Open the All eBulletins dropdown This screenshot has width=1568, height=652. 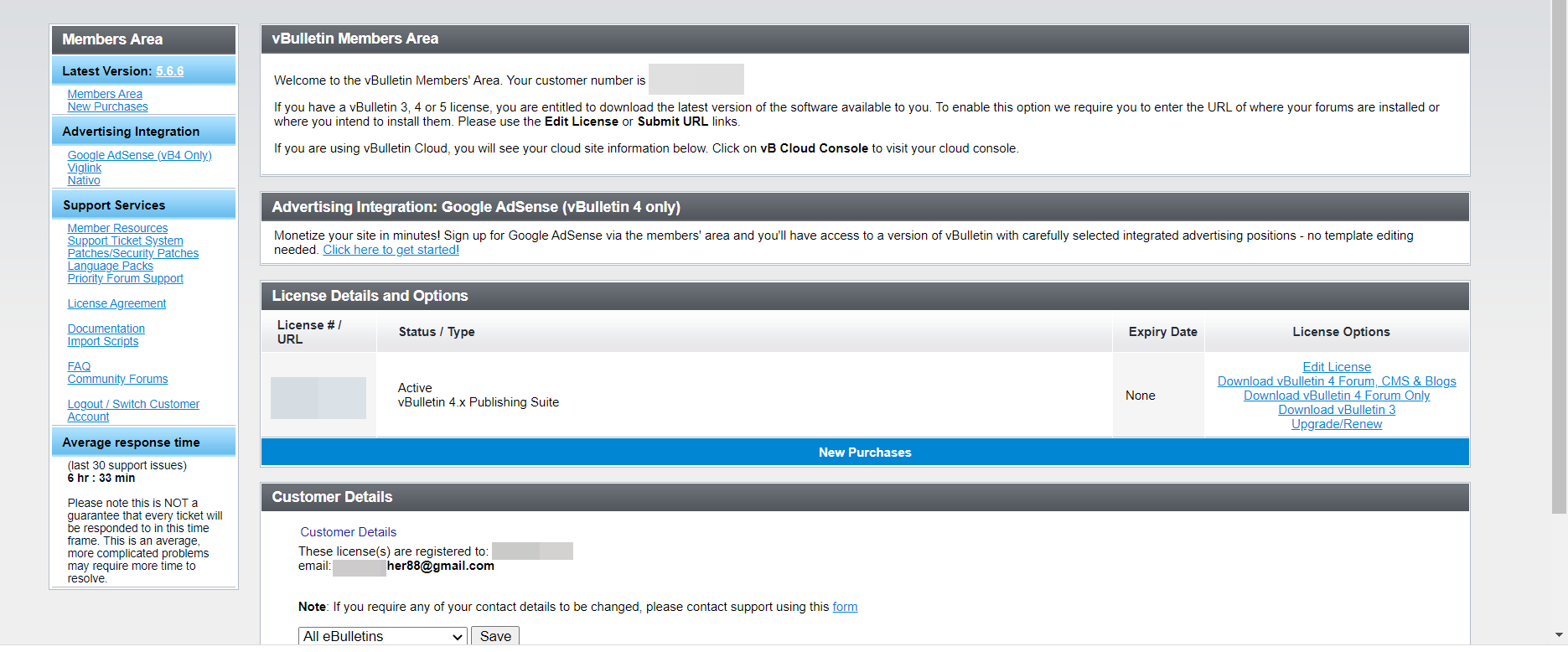click(382, 636)
